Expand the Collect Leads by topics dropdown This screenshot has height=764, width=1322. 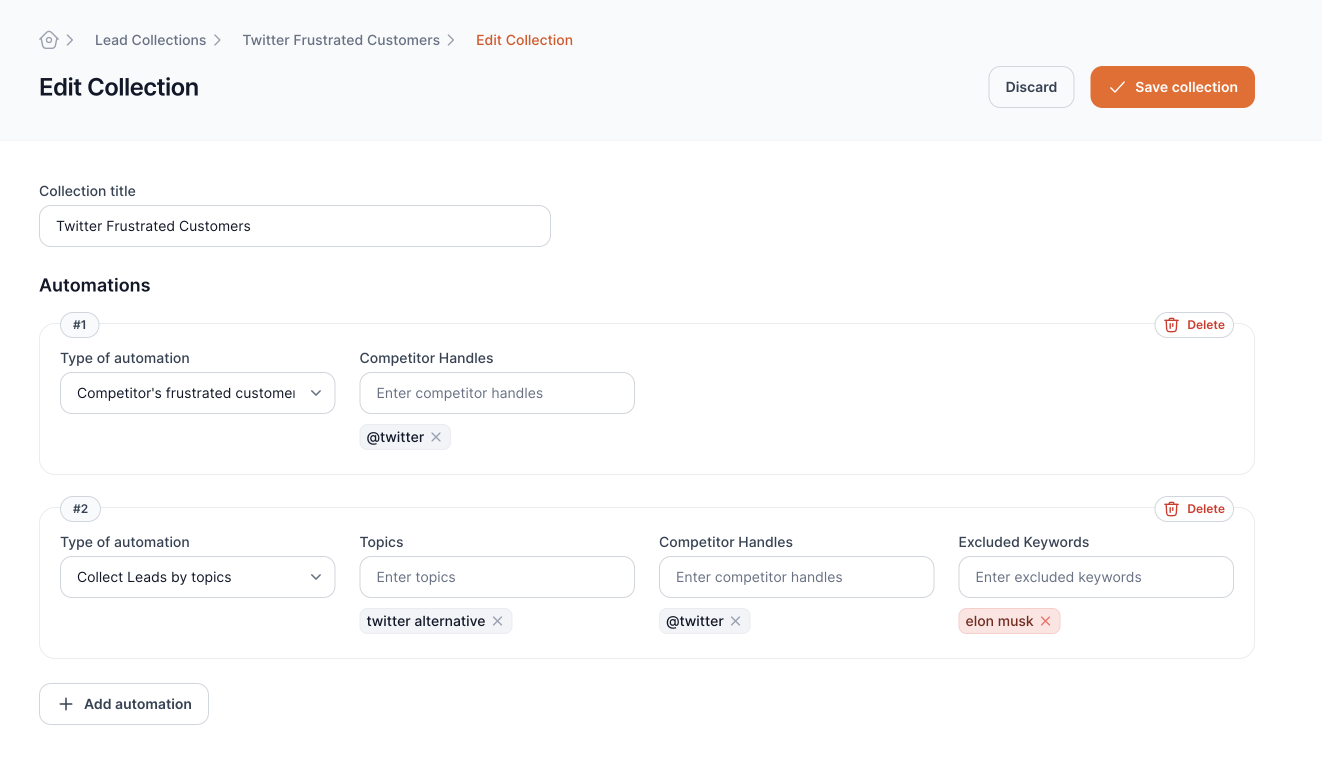tap(197, 577)
